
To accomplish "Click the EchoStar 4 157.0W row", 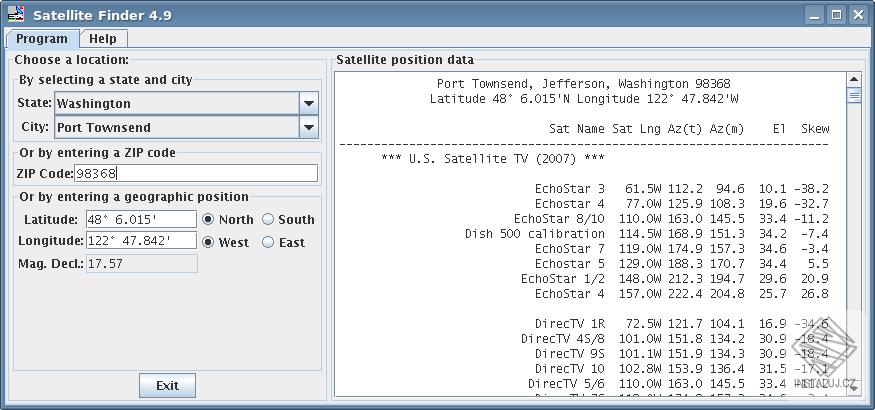I will [x=682, y=294].
